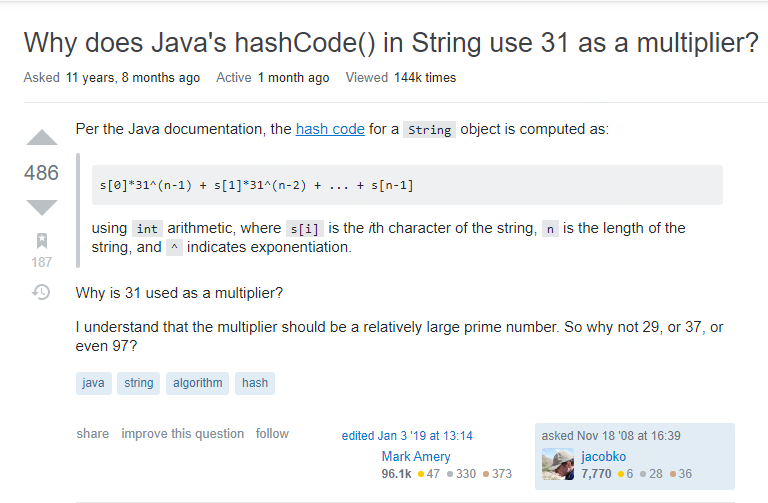Select the 'hash' tag

point(255,383)
